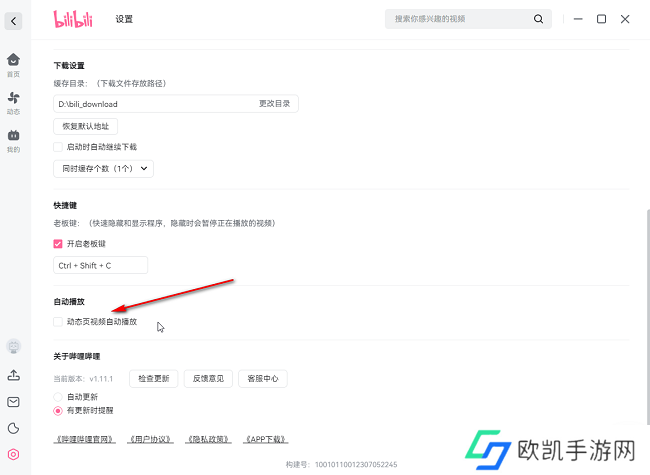Click the 关于哔哩哔哩 section heading
The image size is (650, 475).
coord(77,356)
